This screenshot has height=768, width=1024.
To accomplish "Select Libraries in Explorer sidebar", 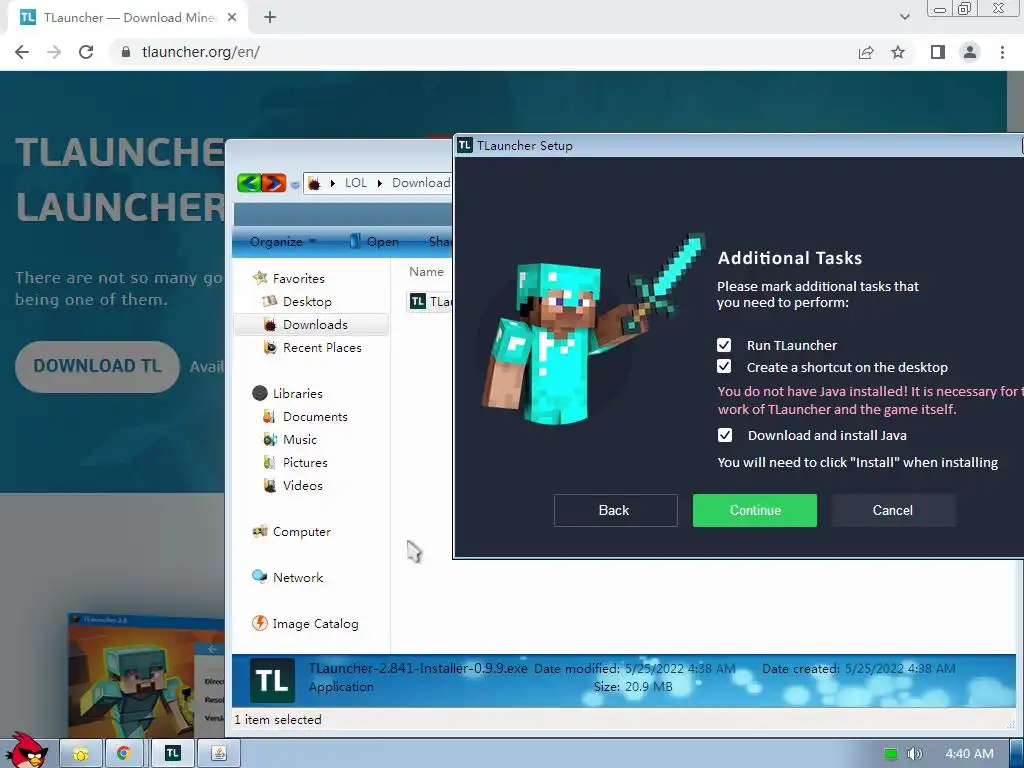I will click(297, 393).
